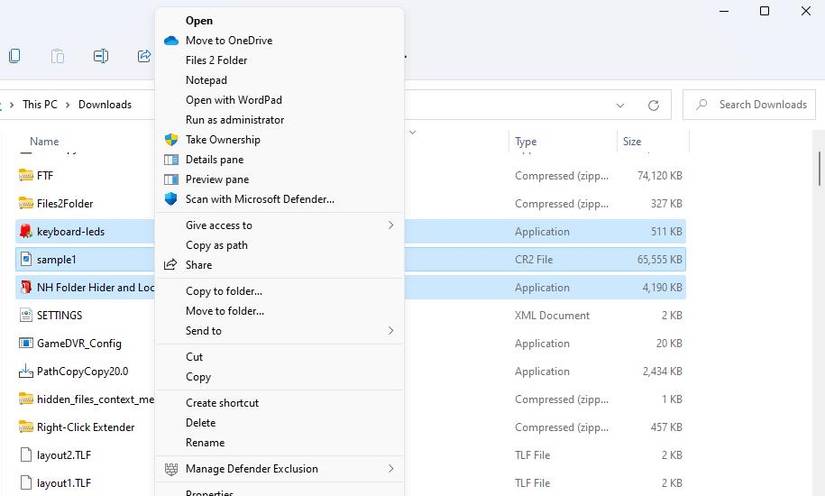Select the SETTINGS XML file
This screenshot has height=496, width=825.
point(59,316)
